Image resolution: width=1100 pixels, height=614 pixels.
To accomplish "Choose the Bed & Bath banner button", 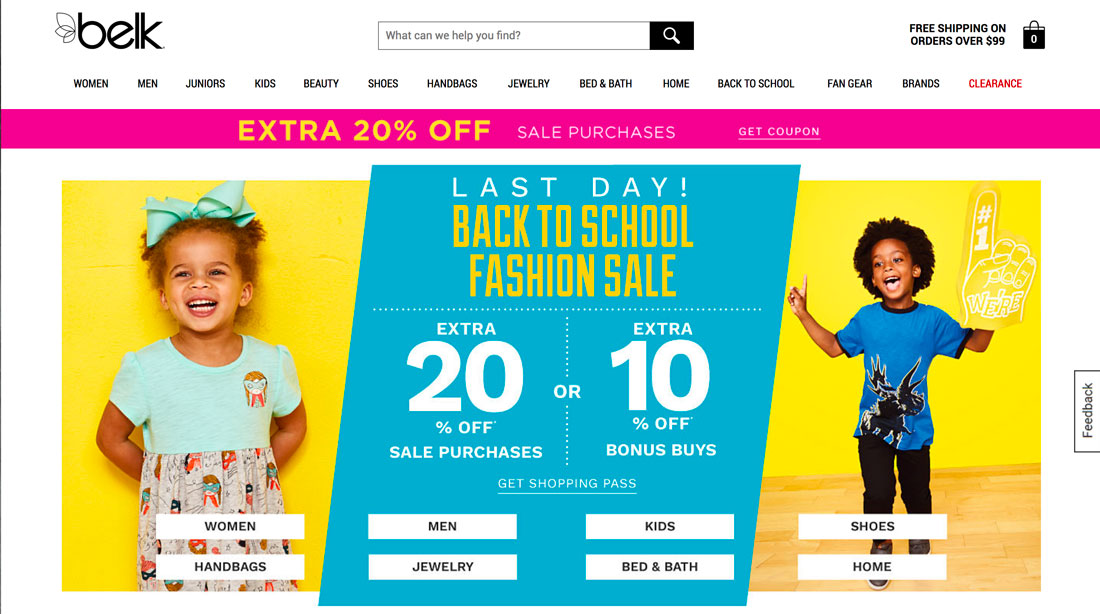I will (x=659, y=567).
